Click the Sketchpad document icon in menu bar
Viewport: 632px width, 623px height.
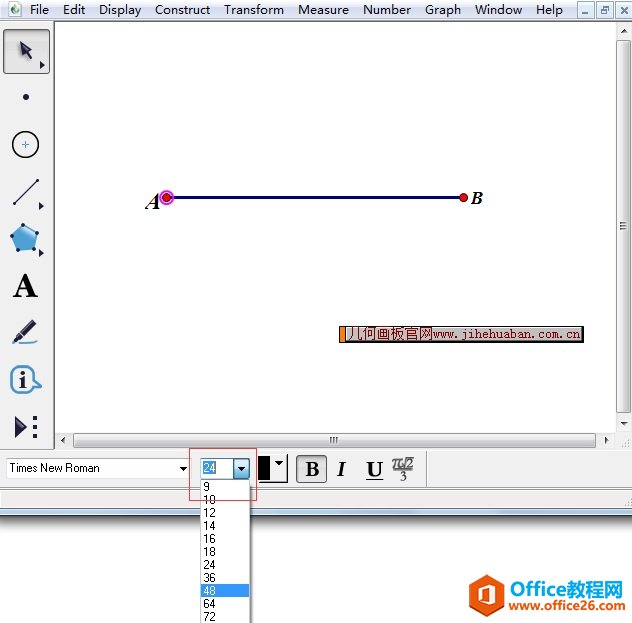coord(15,9)
